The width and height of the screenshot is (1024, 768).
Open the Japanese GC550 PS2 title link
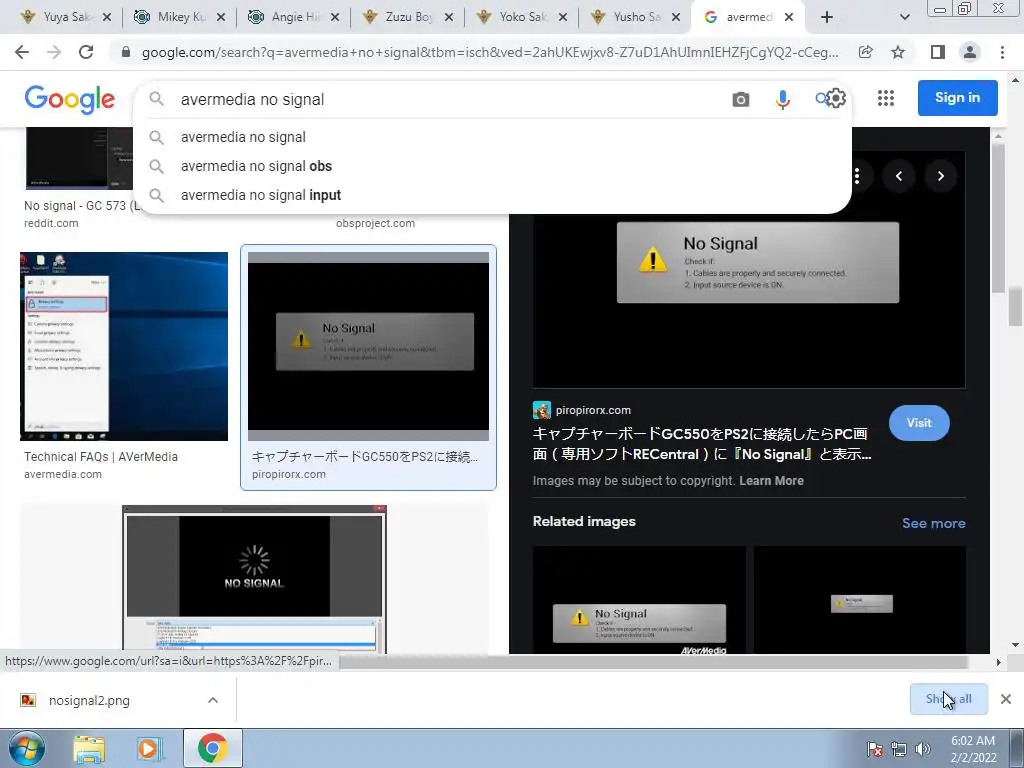pos(702,443)
